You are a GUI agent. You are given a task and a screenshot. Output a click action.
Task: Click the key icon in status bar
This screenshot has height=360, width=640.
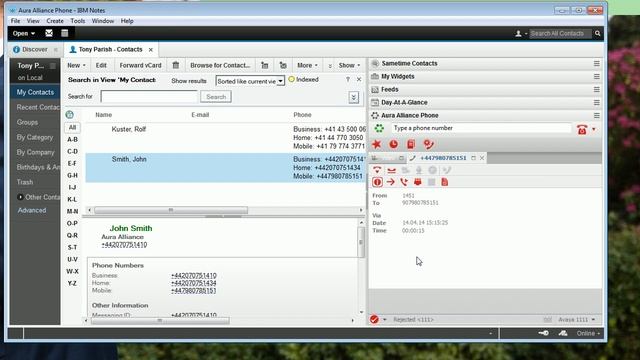pos(543,333)
